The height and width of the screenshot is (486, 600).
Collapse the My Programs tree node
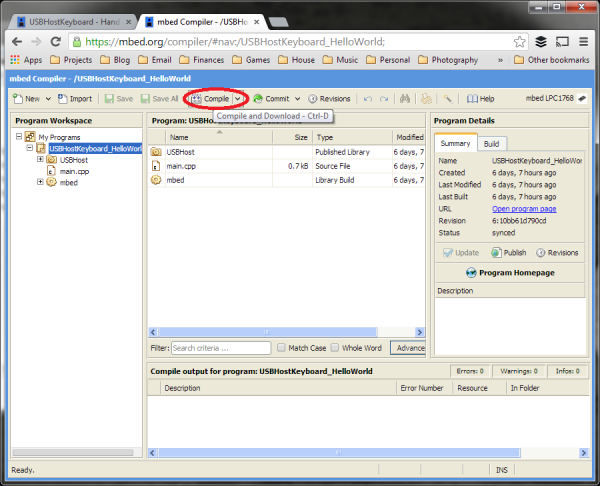[19, 136]
